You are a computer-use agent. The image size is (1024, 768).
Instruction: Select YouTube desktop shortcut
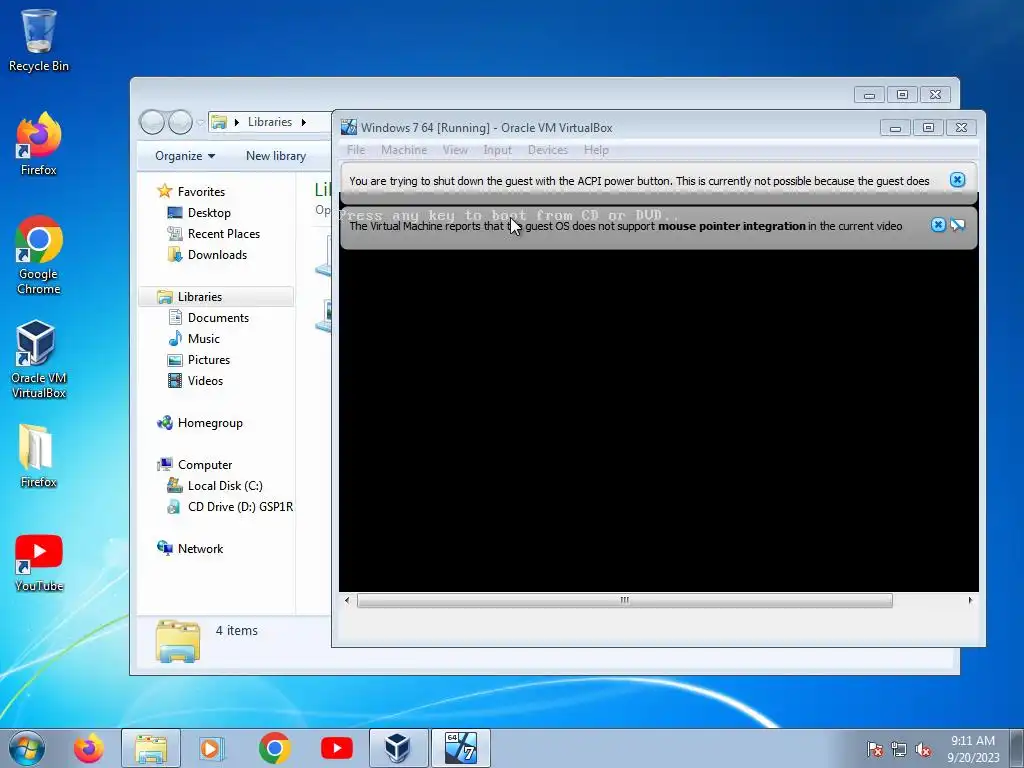pyautogui.click(x=39, y=563)
